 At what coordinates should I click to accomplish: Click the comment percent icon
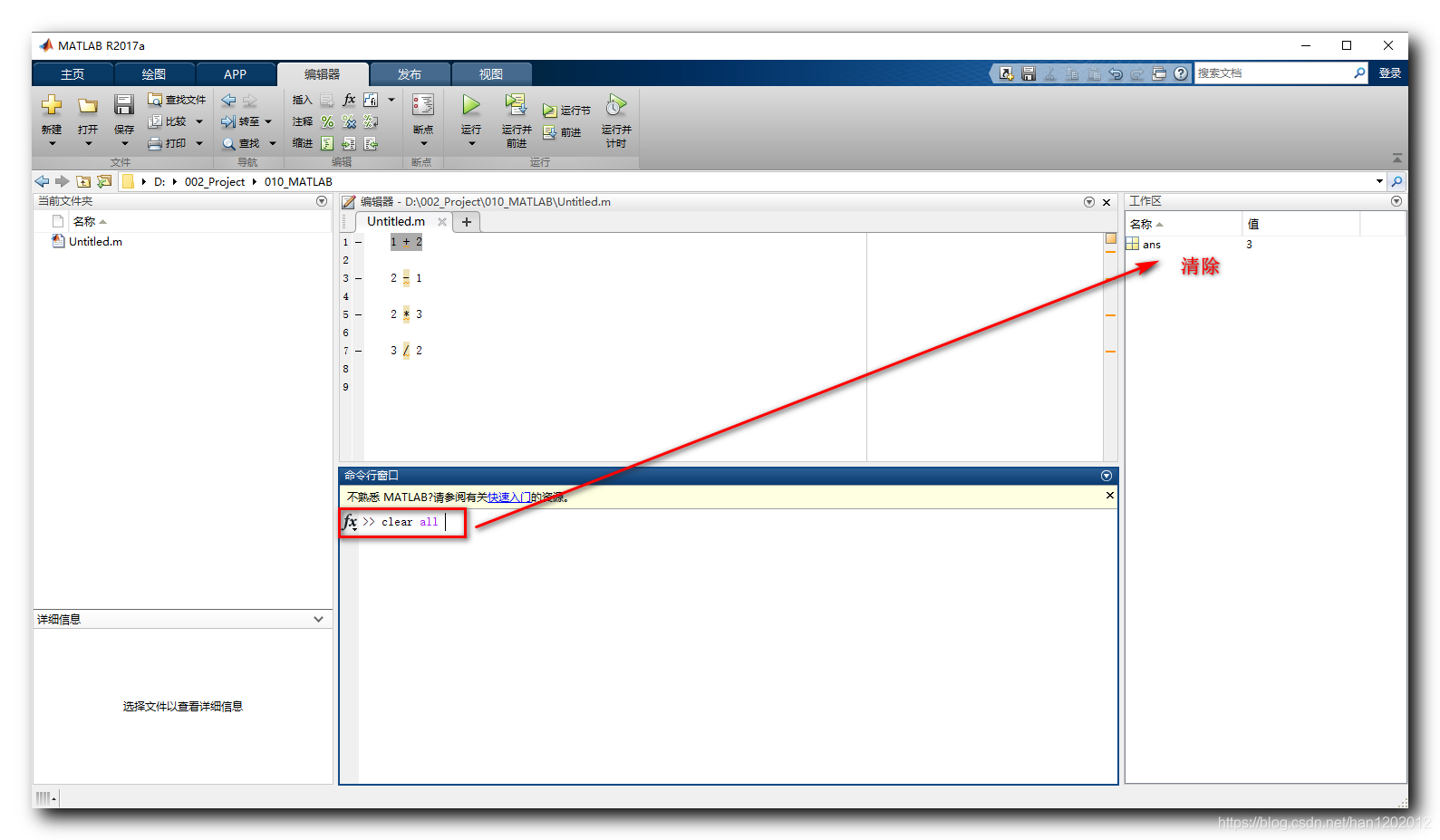(327, 121)
